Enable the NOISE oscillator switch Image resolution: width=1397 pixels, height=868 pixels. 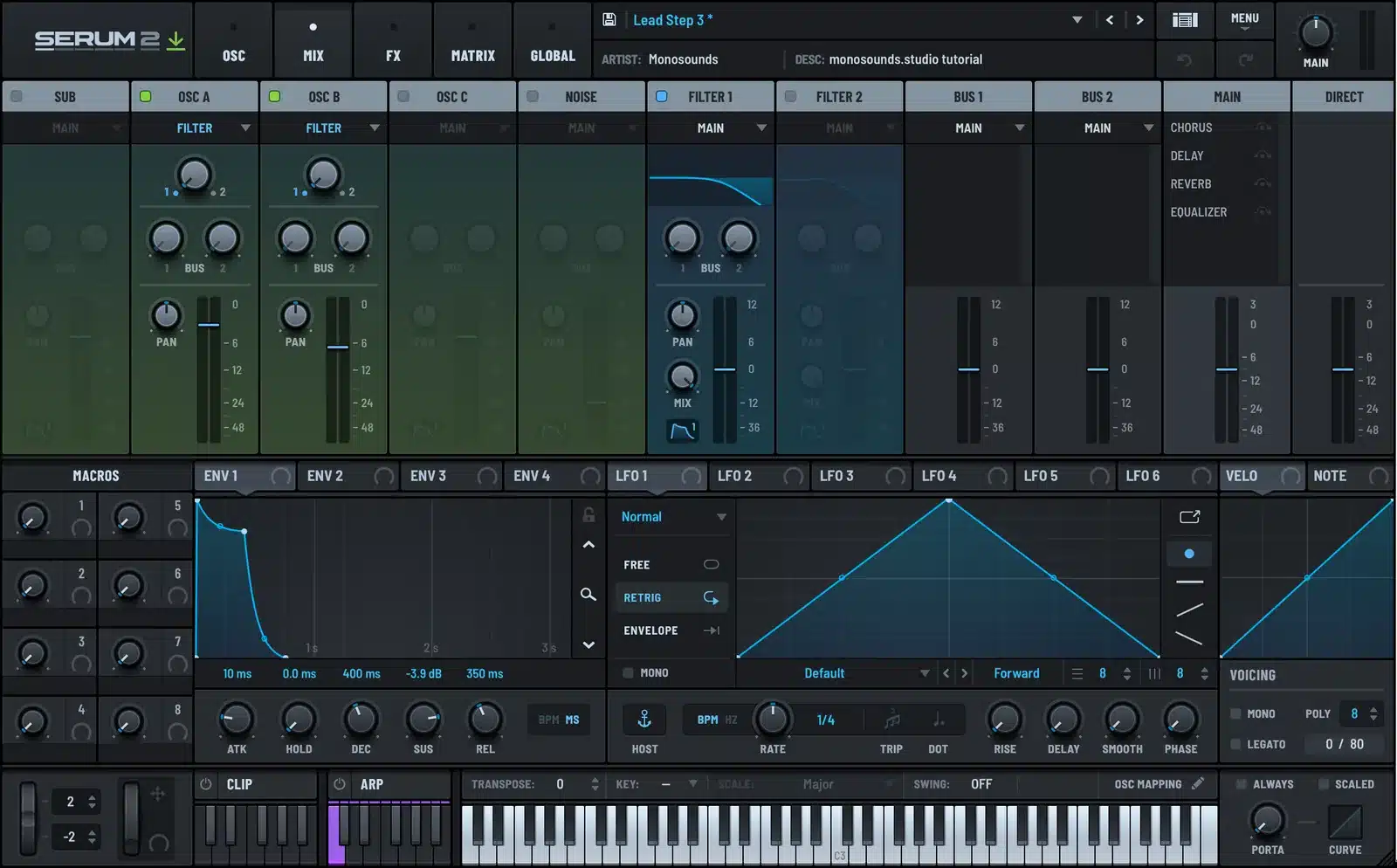[x=533, y=97]
